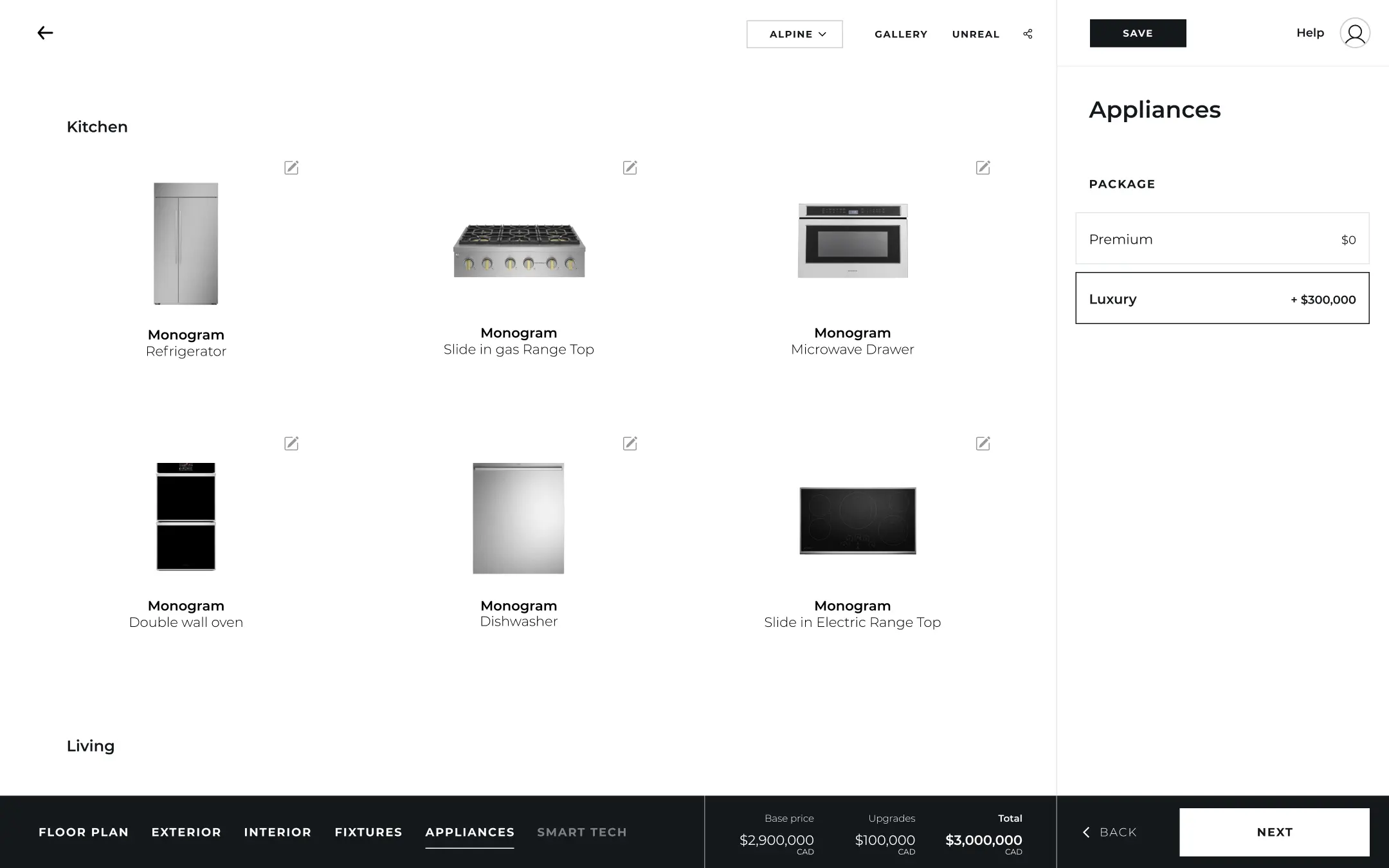The image size is (1389, 868).
Task: Open edit options for the Double wall oven
Action: point(291,443)
